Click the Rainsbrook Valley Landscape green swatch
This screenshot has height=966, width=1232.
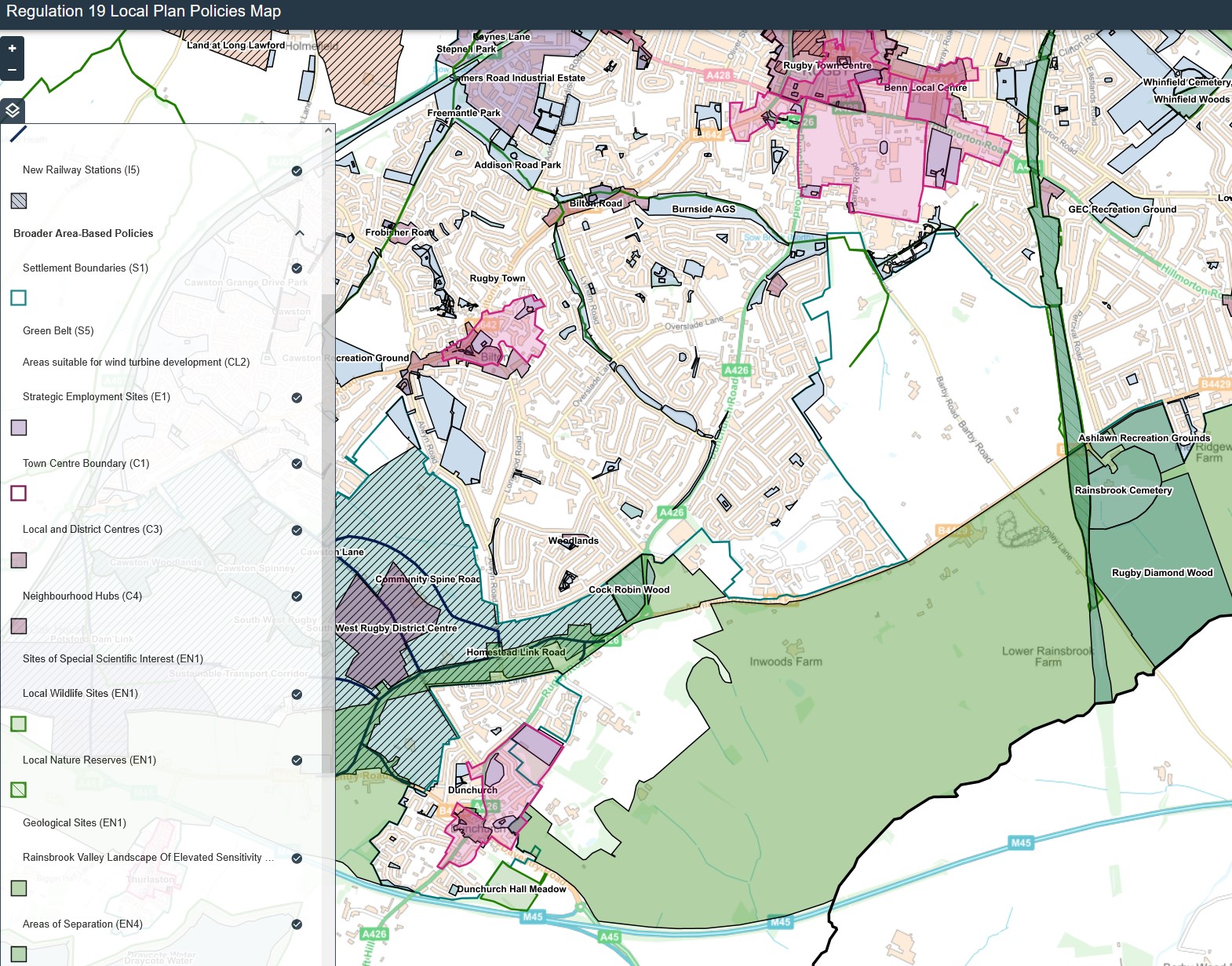19,888
